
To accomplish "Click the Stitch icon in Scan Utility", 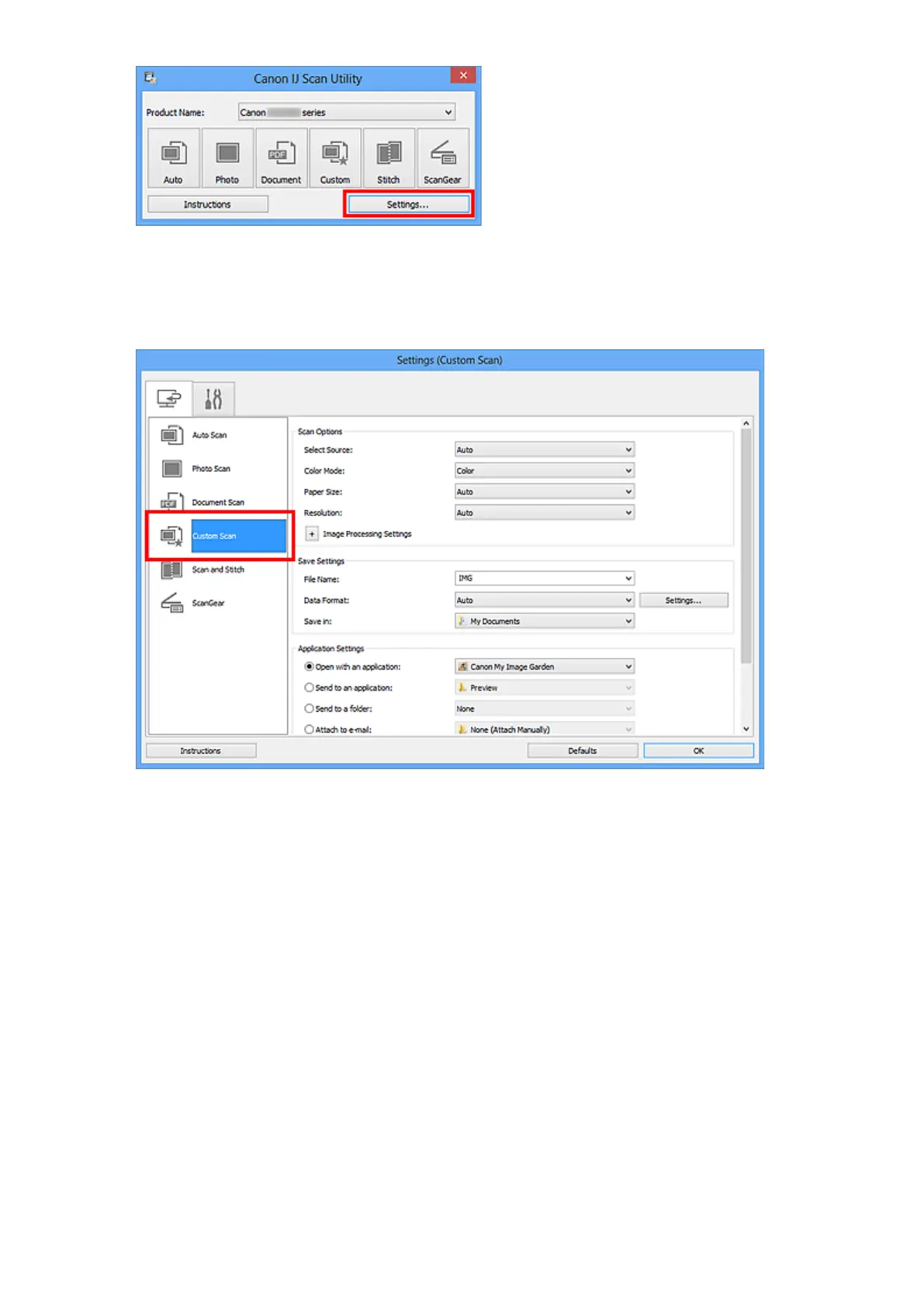I will tap(389, 158).
